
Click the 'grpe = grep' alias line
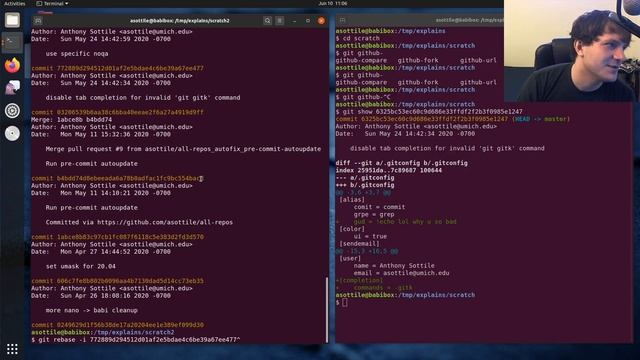click(x=374, y=215)
